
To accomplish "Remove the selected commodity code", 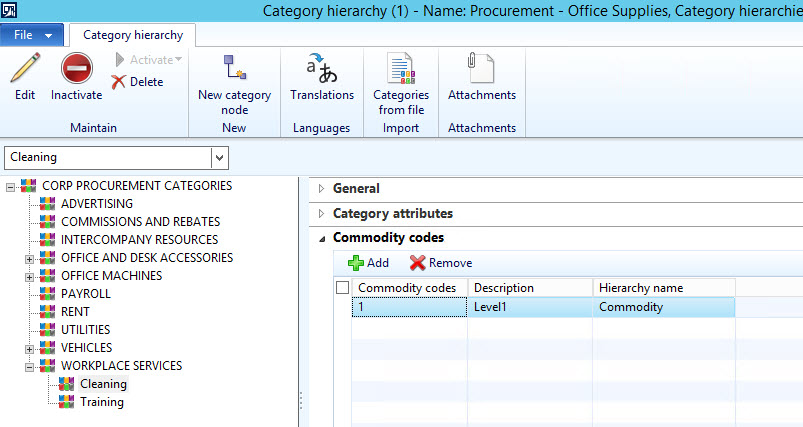I will coord(441,263).
